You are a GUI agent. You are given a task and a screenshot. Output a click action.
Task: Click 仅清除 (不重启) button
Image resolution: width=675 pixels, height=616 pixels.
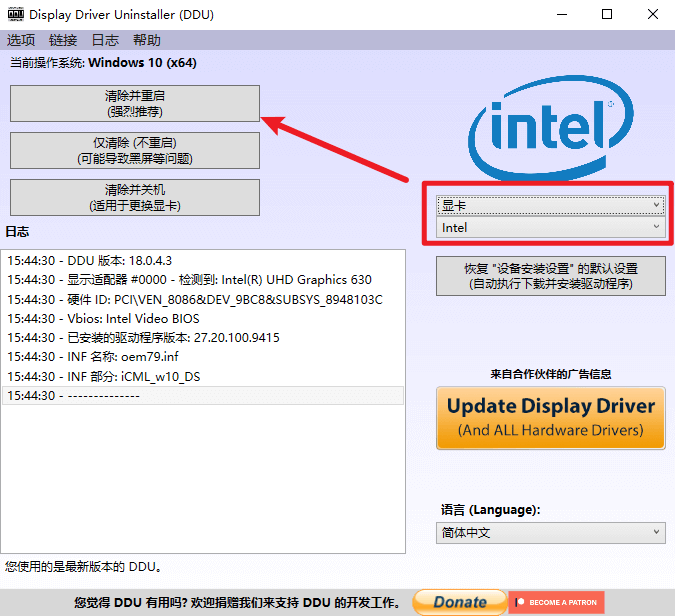[x=135, y=150]
